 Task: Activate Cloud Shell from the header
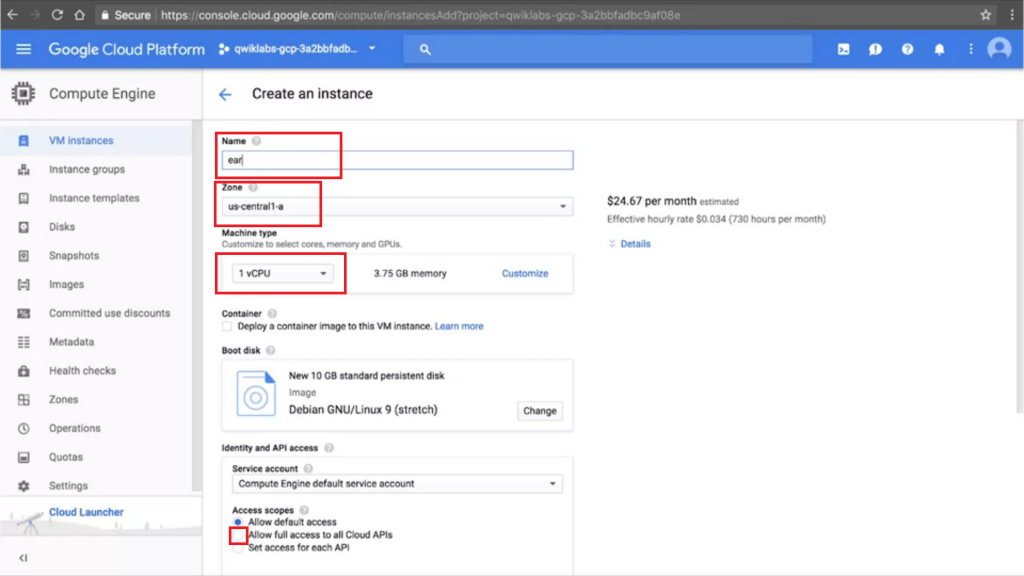pos(844,49)
